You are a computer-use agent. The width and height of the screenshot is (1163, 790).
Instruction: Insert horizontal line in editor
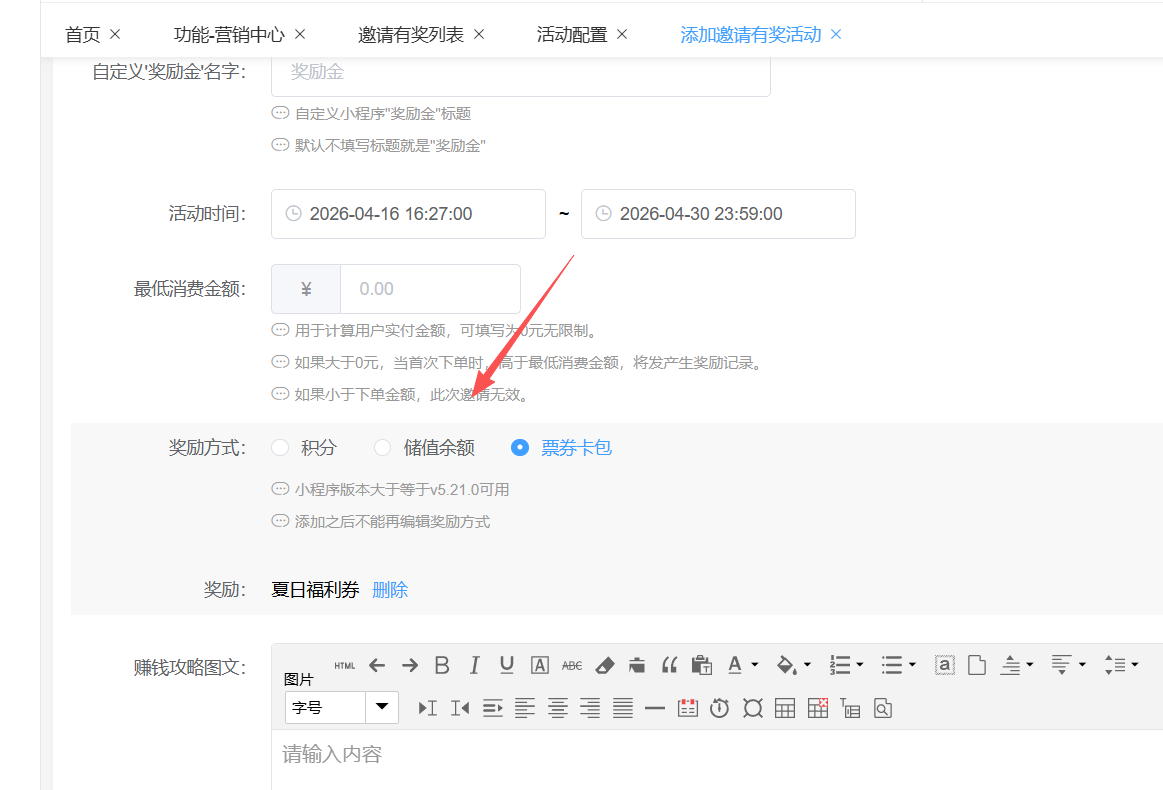[655, 708]
